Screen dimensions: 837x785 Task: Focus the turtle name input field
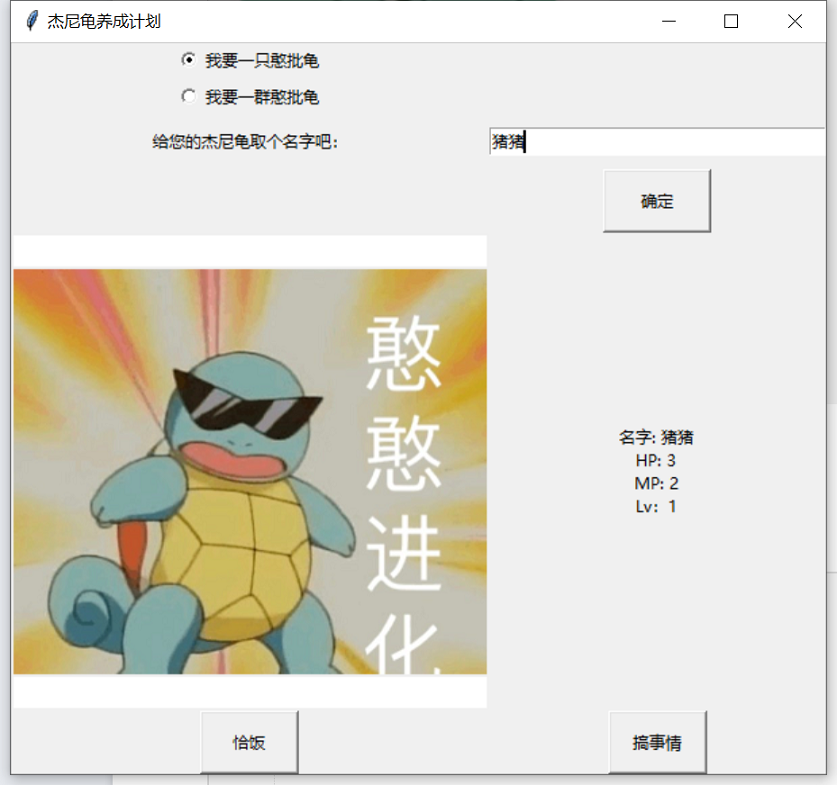[657, 142]
